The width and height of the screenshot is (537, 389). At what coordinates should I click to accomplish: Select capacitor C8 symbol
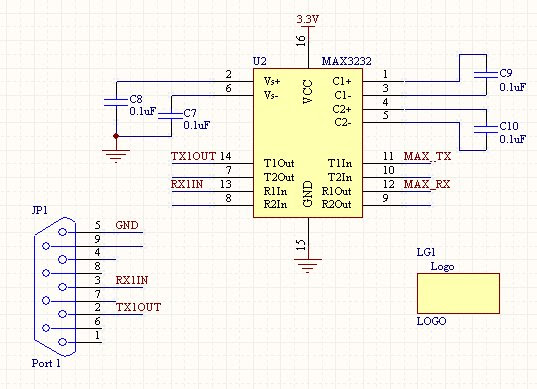coord(116,102)
